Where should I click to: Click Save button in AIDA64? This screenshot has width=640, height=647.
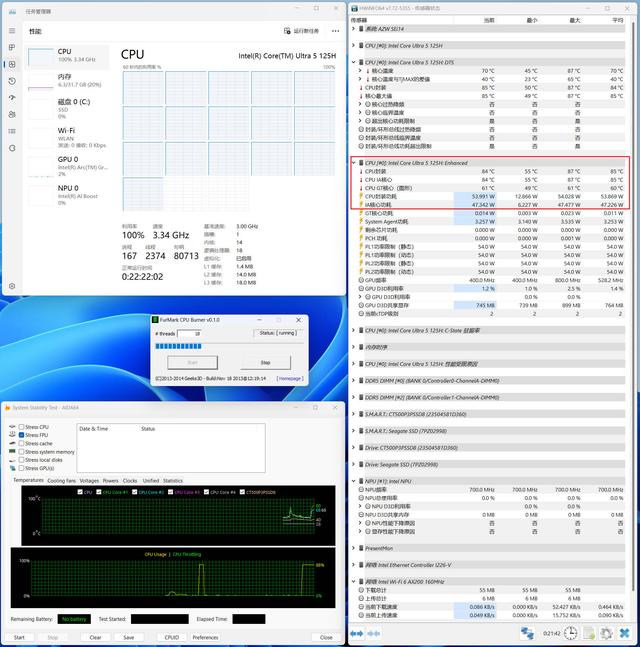(x=129, y=638)
